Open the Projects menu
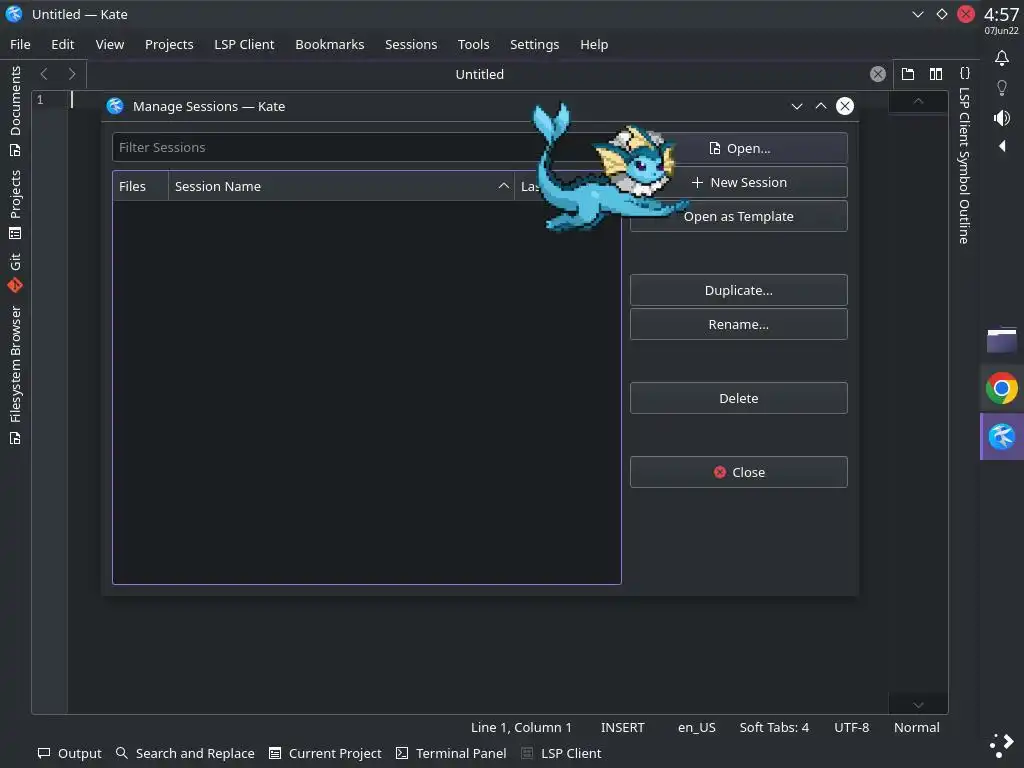Viewport: 1024px width, 768px height. 169,44
